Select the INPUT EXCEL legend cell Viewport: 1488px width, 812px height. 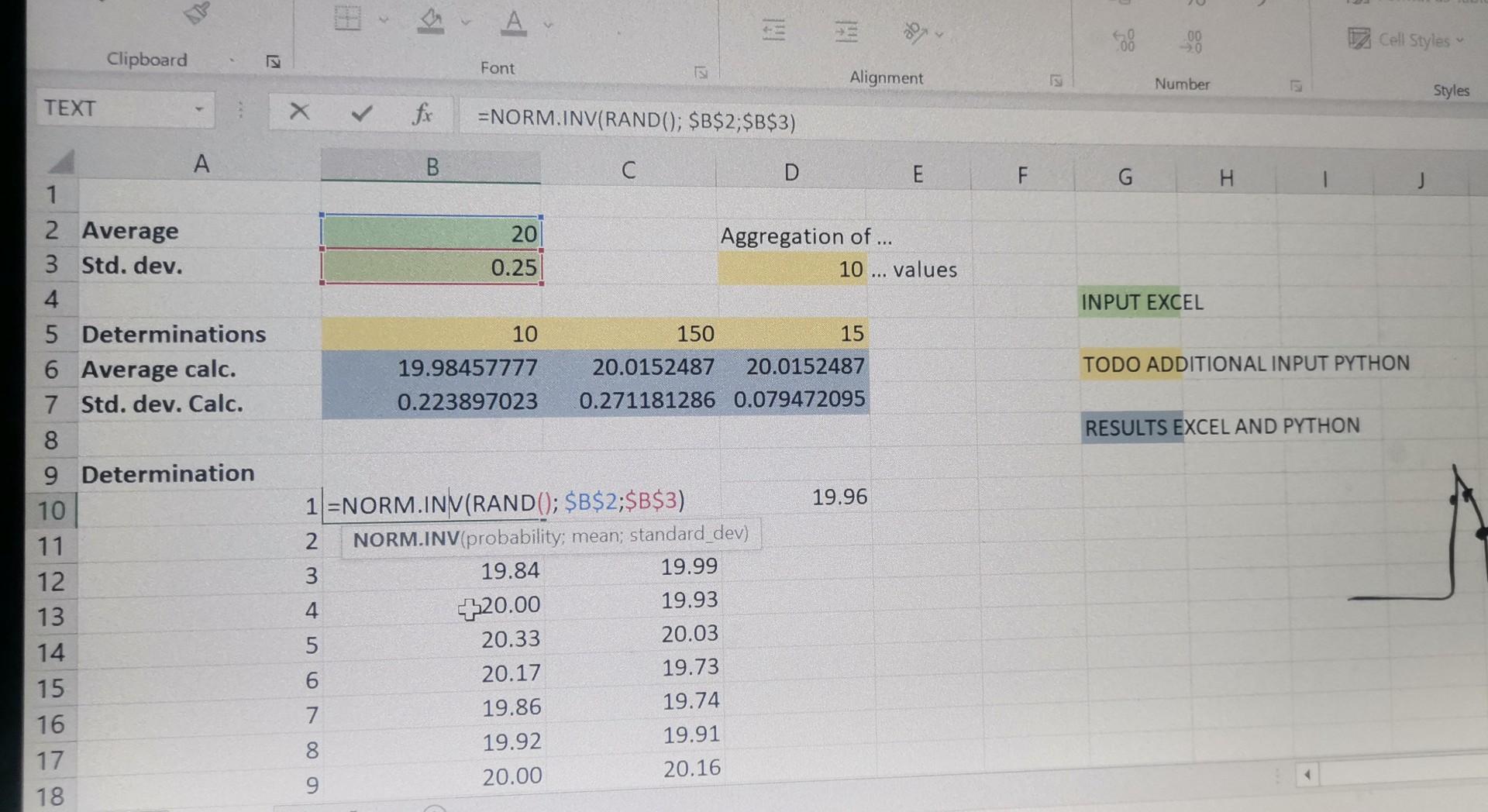(x=1129, y=301)
